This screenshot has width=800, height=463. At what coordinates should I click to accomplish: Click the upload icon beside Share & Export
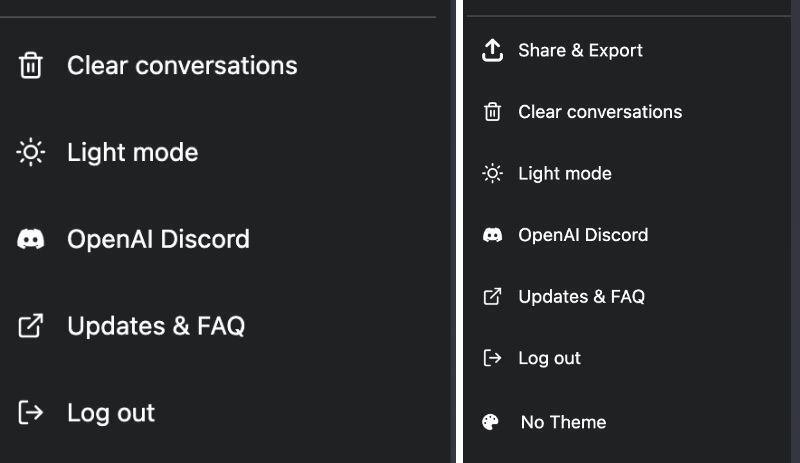coord(491,51)
